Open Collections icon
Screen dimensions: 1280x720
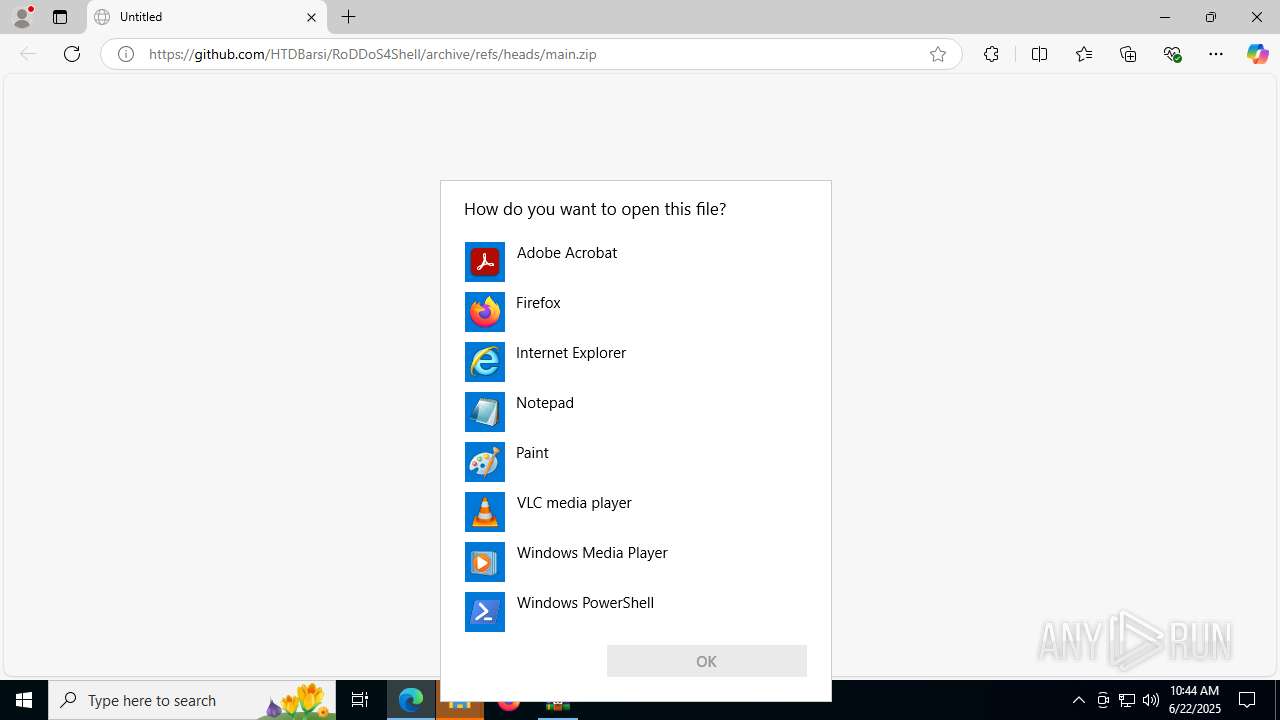(1128, 54)
